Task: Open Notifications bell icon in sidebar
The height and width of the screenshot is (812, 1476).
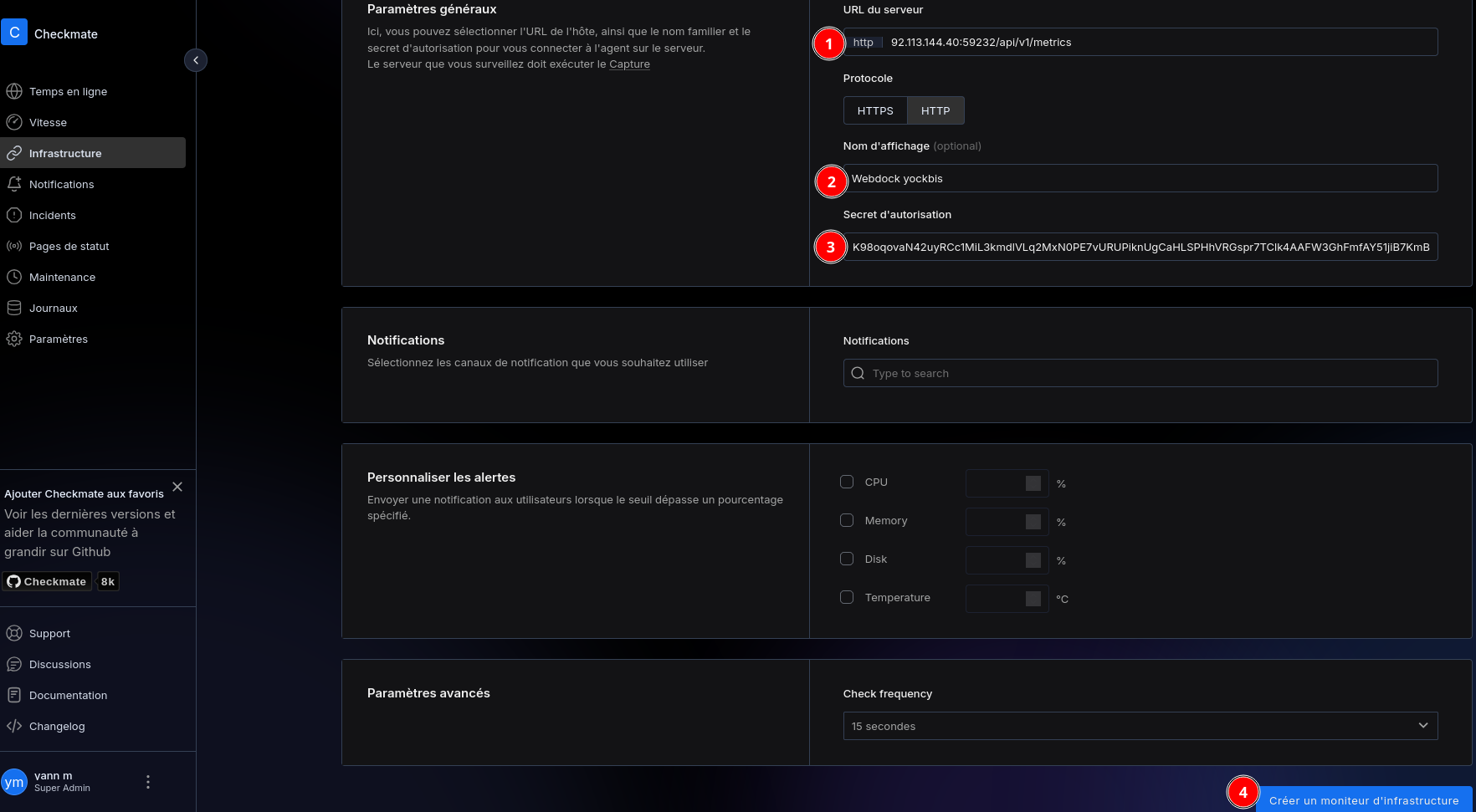Action: (14, 184)
